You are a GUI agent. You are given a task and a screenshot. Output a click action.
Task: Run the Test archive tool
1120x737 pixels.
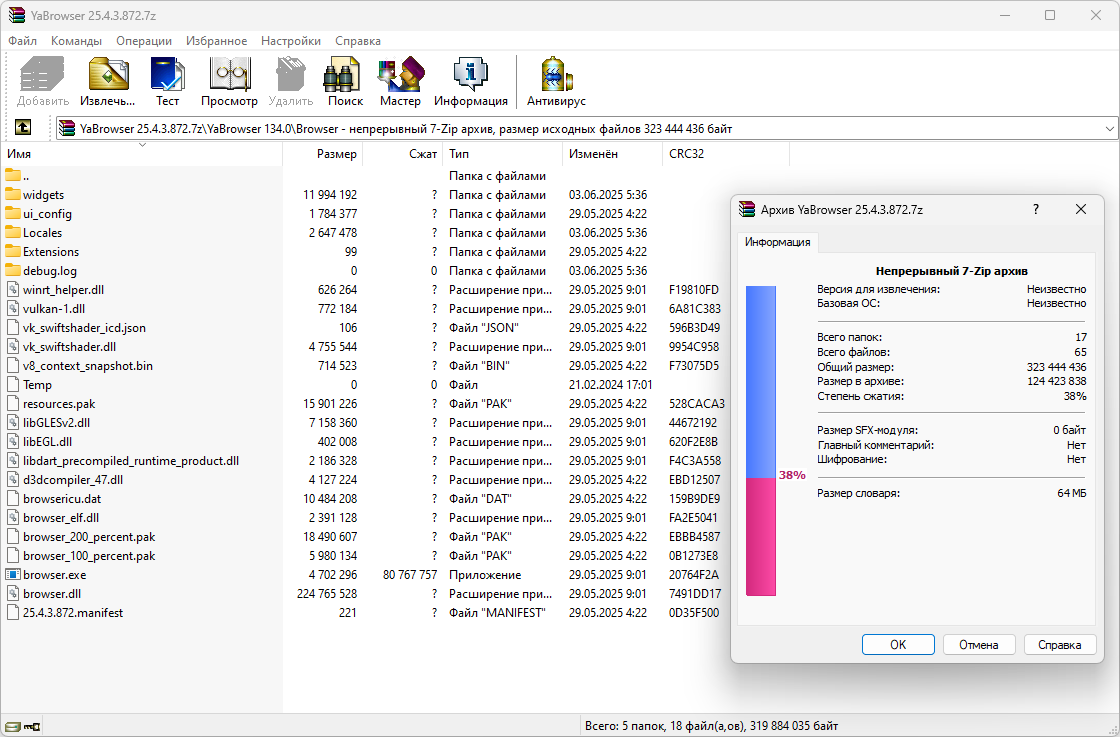[167, 81]
